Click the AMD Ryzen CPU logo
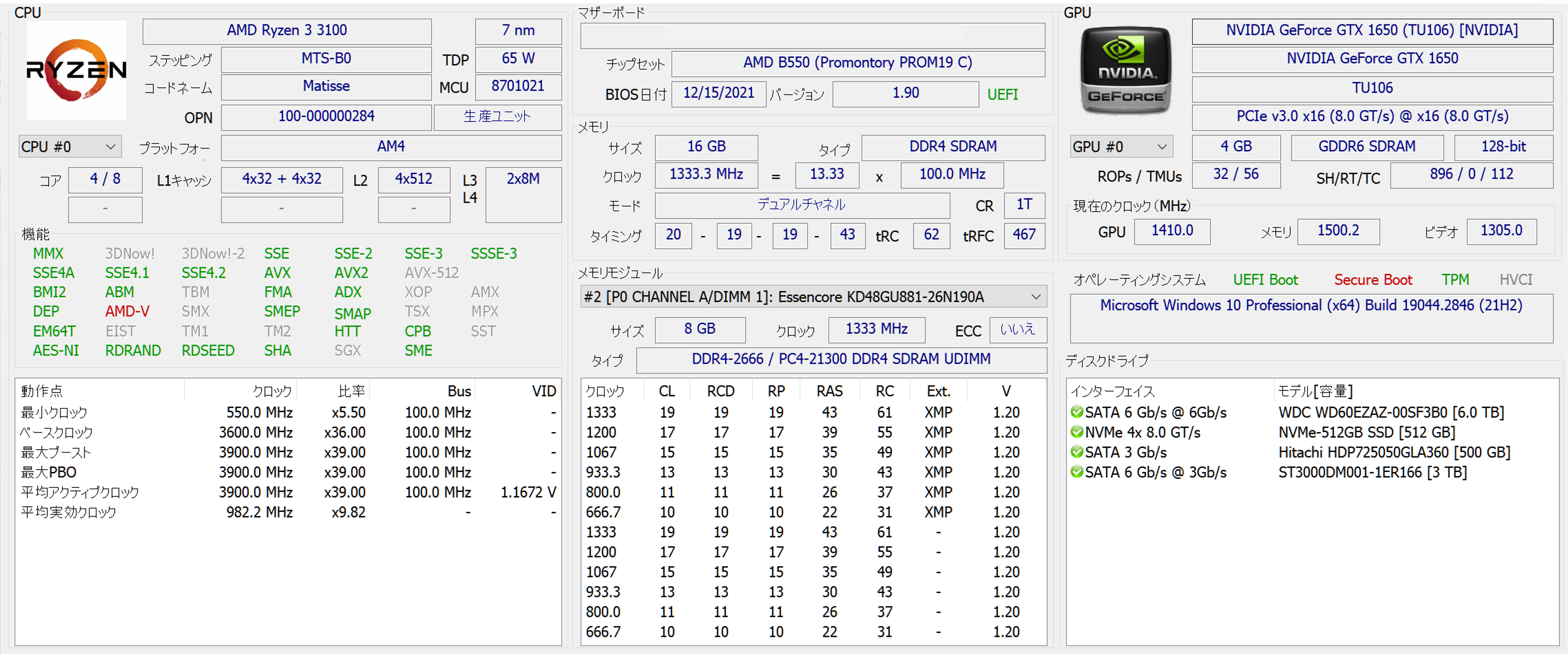Screen dimensions: 1568x654 (76, 70)
